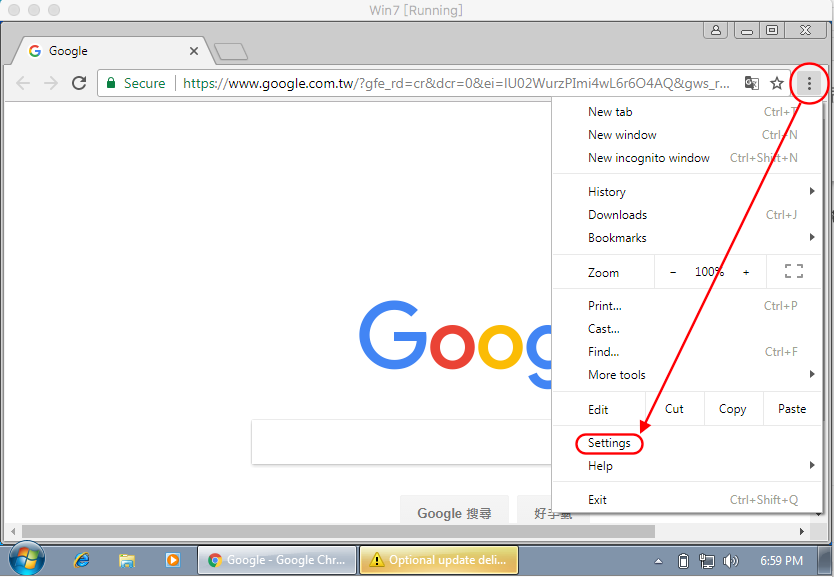Viewport: 834px width, 577px height.
Task: Click the battery icon in system tray
Action: pos(683,561)
